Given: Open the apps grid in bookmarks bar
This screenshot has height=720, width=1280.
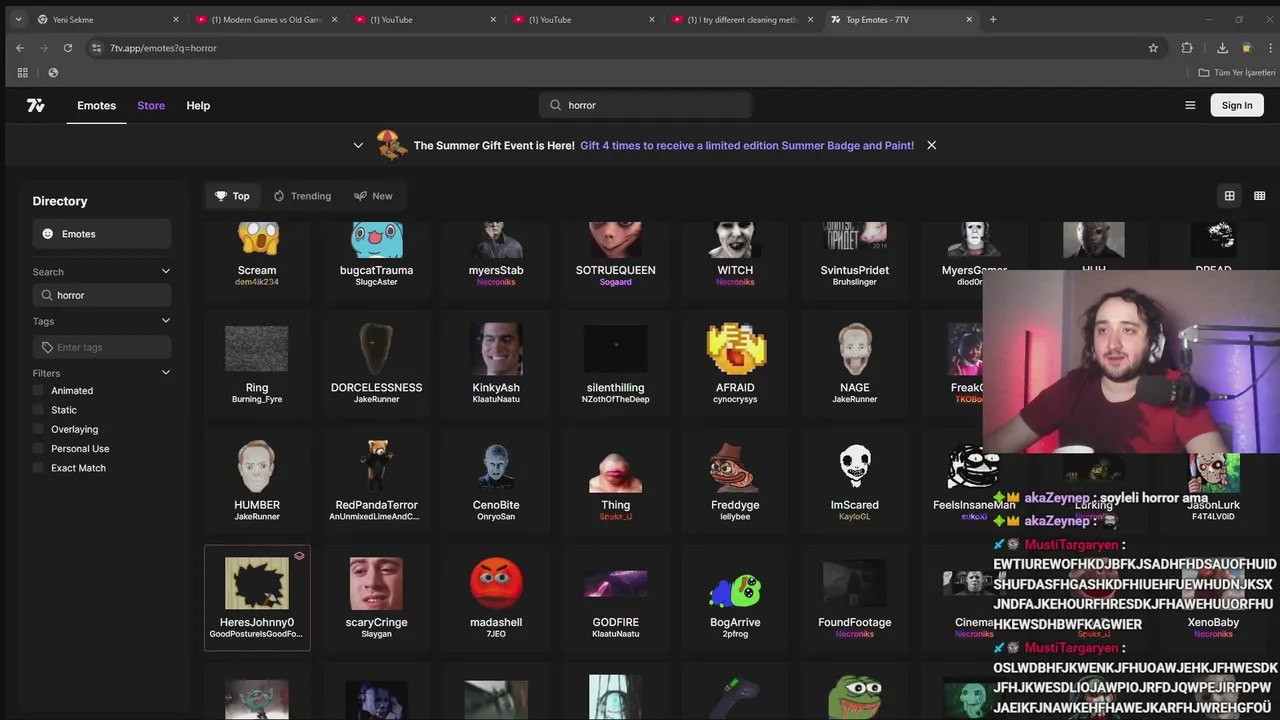Looking at the screenshot, I should click(x=22, y=72).
